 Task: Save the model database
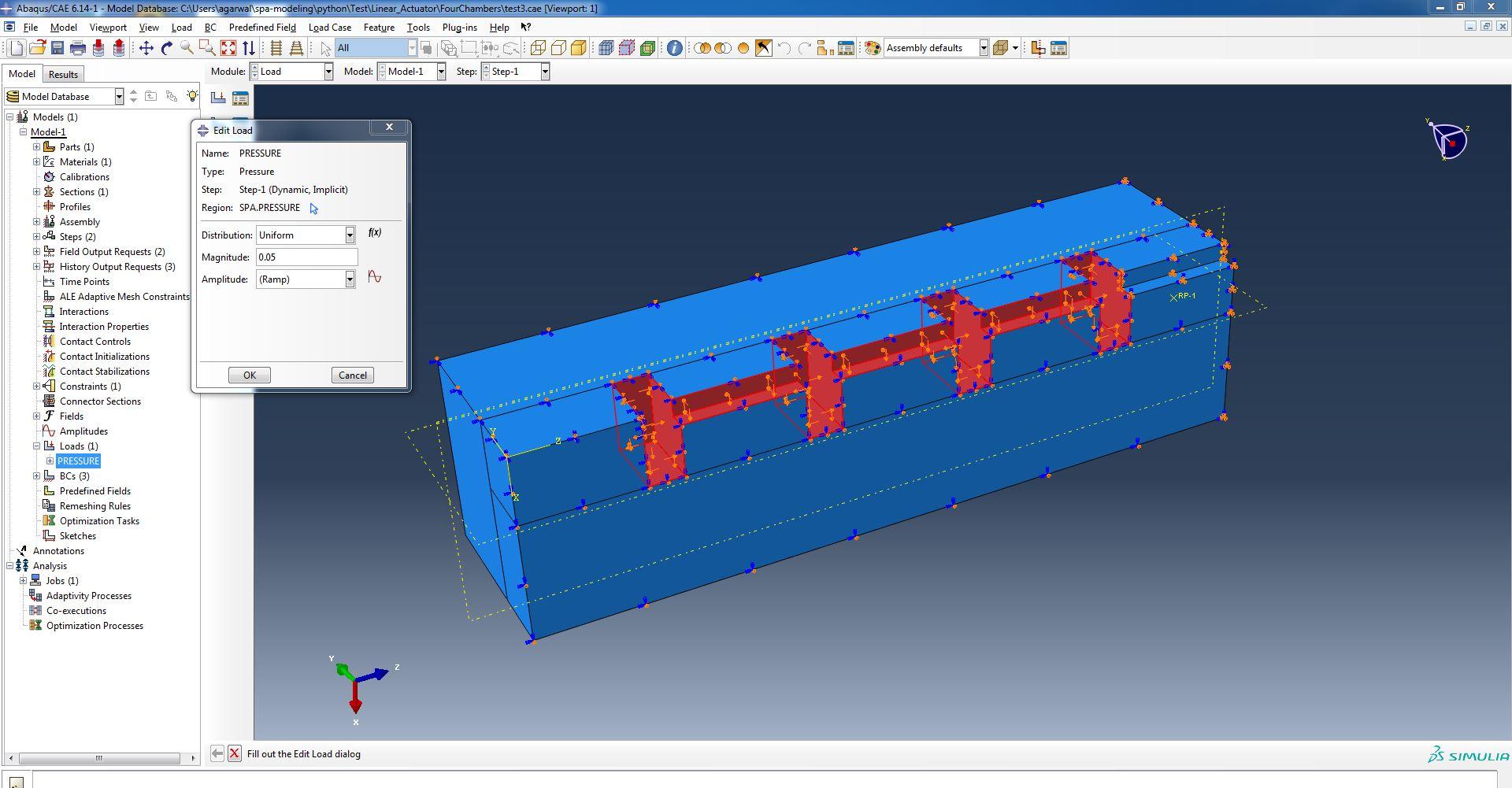pyautogui.click(x=57, y=48)
